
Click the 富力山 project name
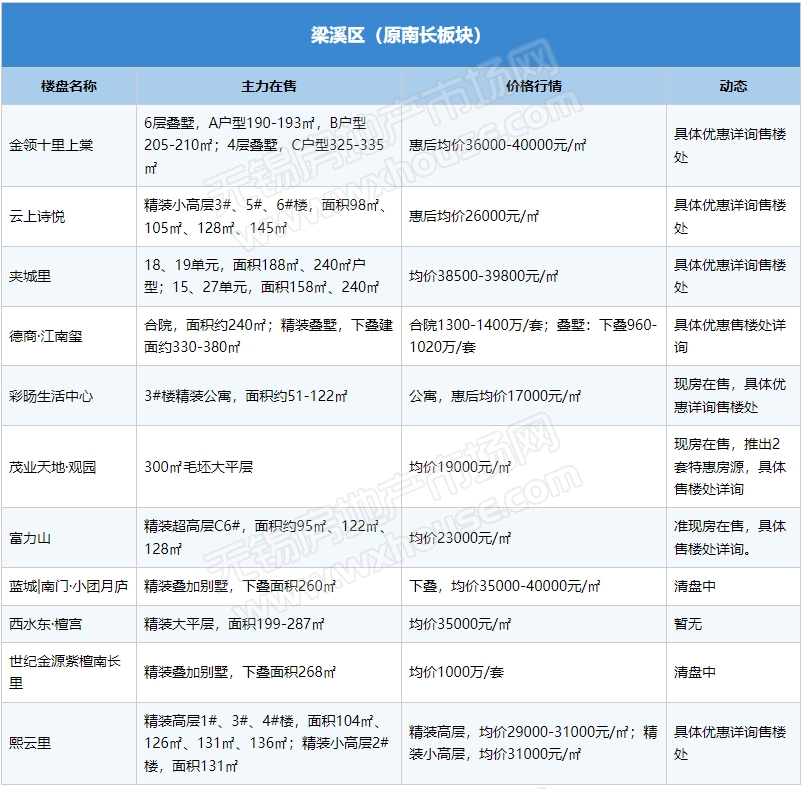pyautogui.click(x=30, y=538)
